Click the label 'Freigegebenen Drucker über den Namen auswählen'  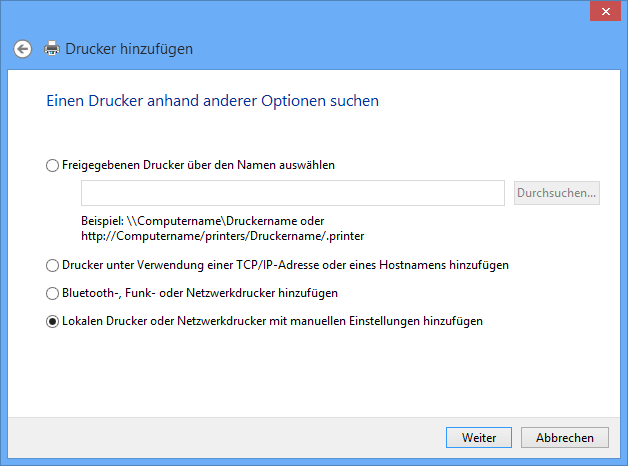pos(198,165)
